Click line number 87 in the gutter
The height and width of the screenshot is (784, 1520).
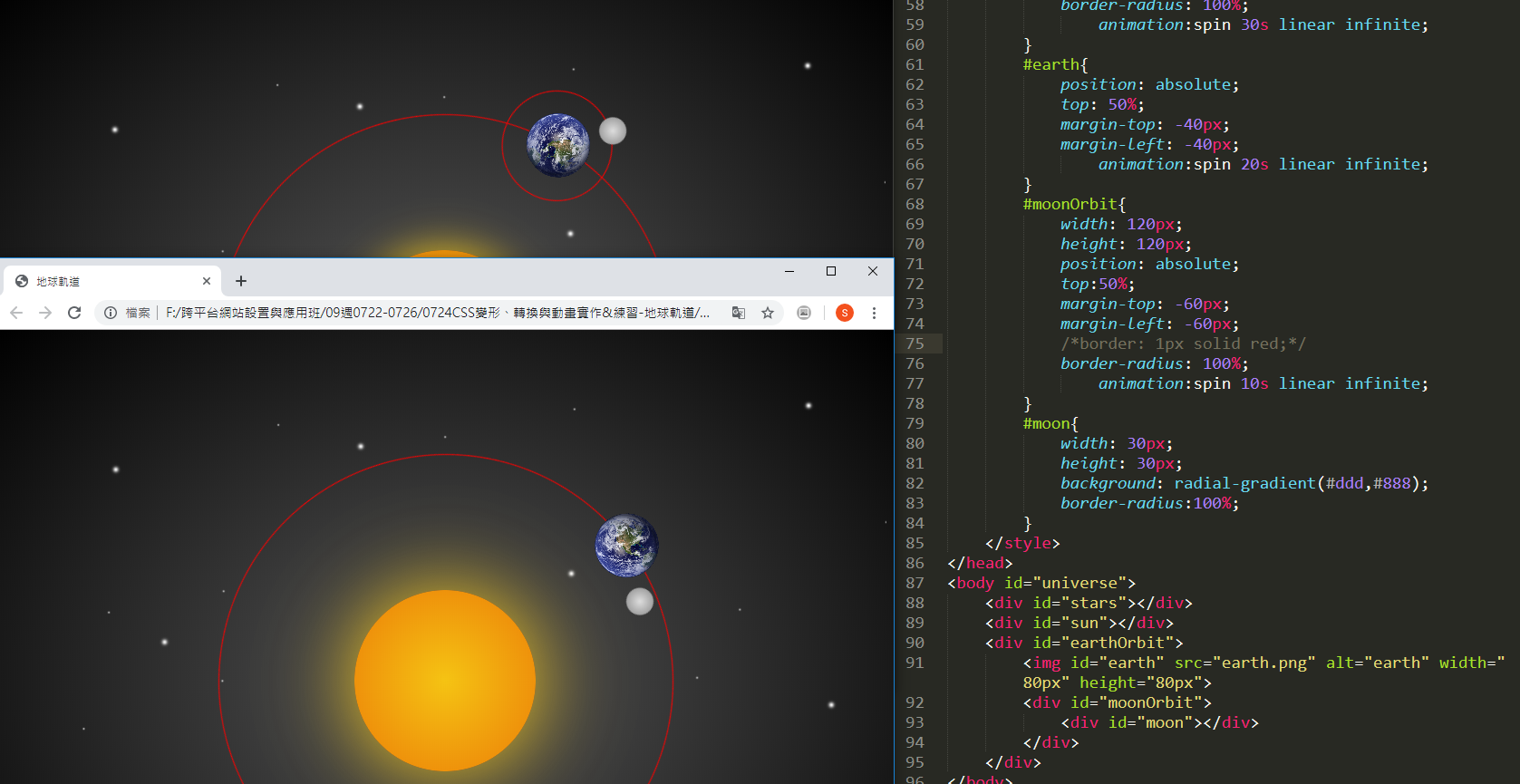pos(915,583)
